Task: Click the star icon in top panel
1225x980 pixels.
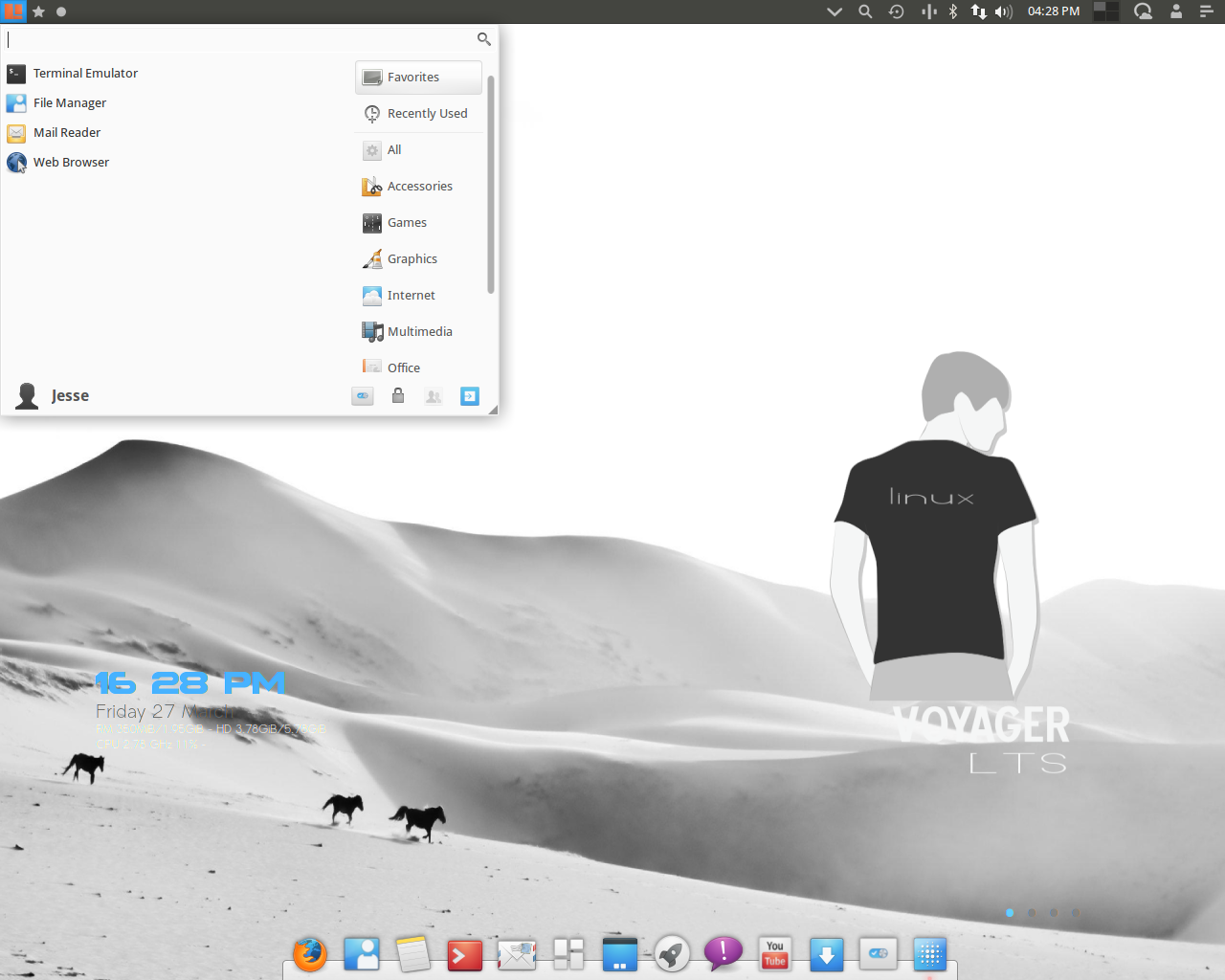Action: (39, 11)
